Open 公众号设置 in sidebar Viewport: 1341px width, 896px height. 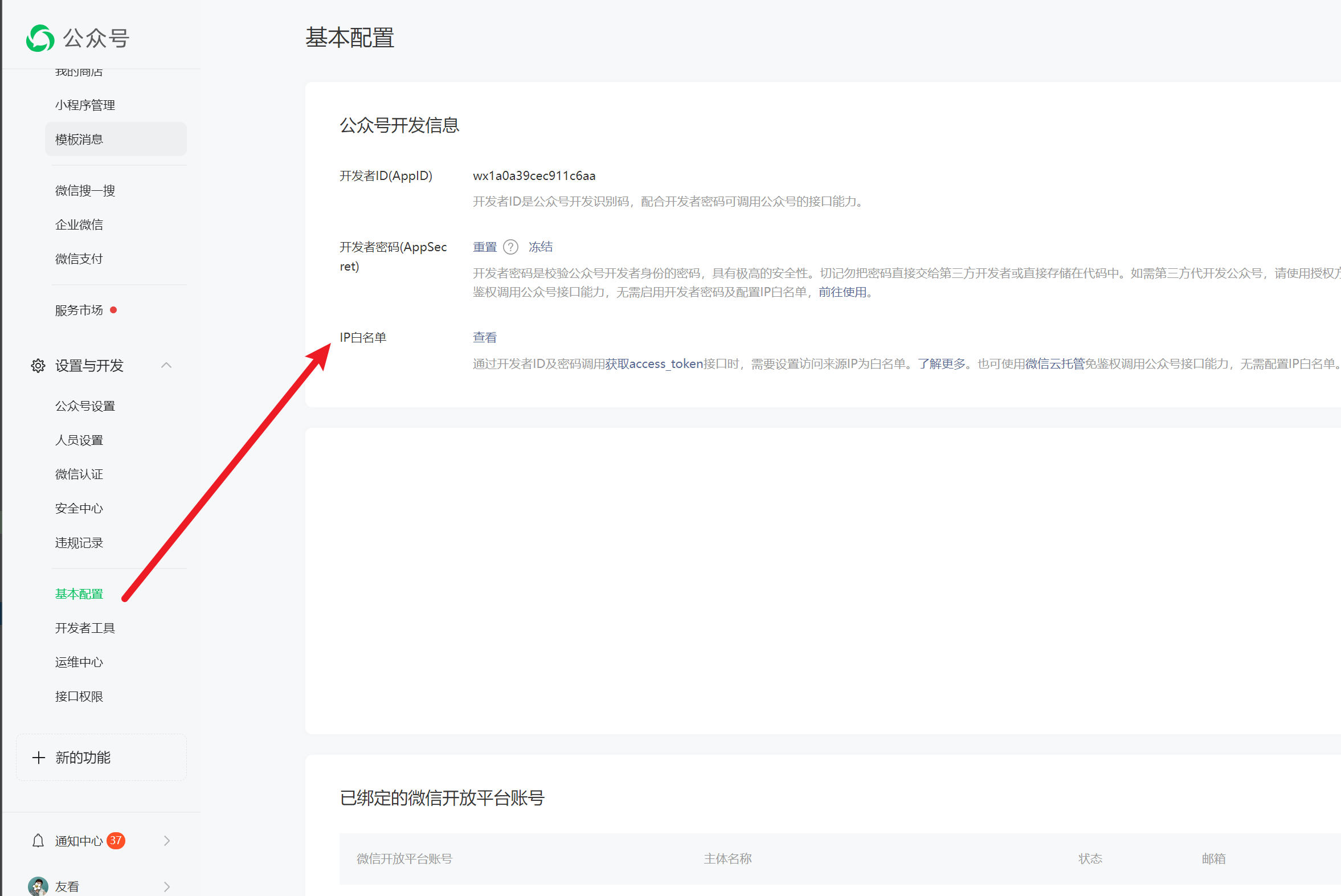(x=85, y=406)
